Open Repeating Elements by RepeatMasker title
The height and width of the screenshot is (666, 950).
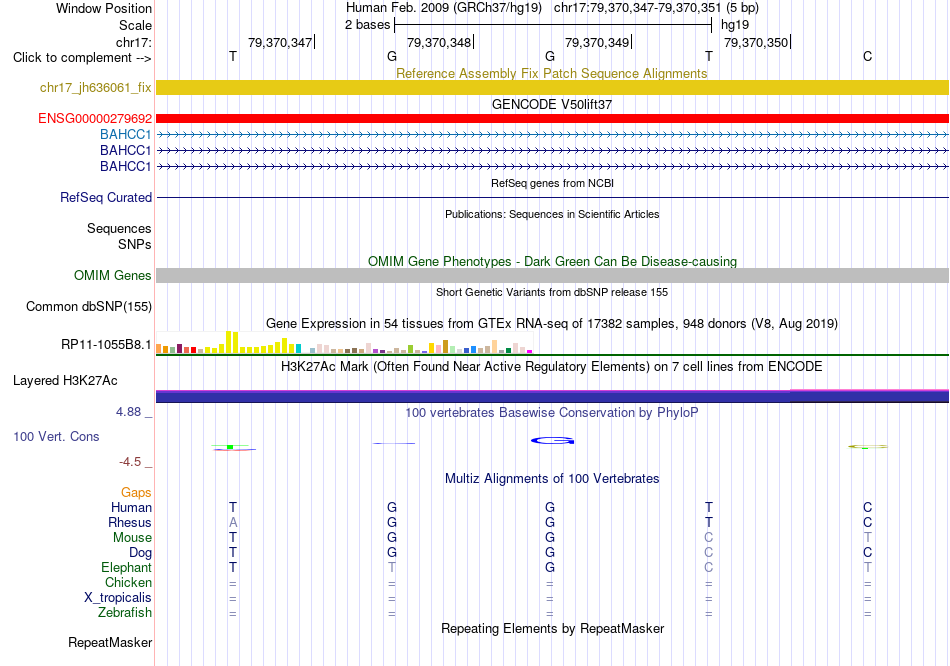tap(553, 628)
